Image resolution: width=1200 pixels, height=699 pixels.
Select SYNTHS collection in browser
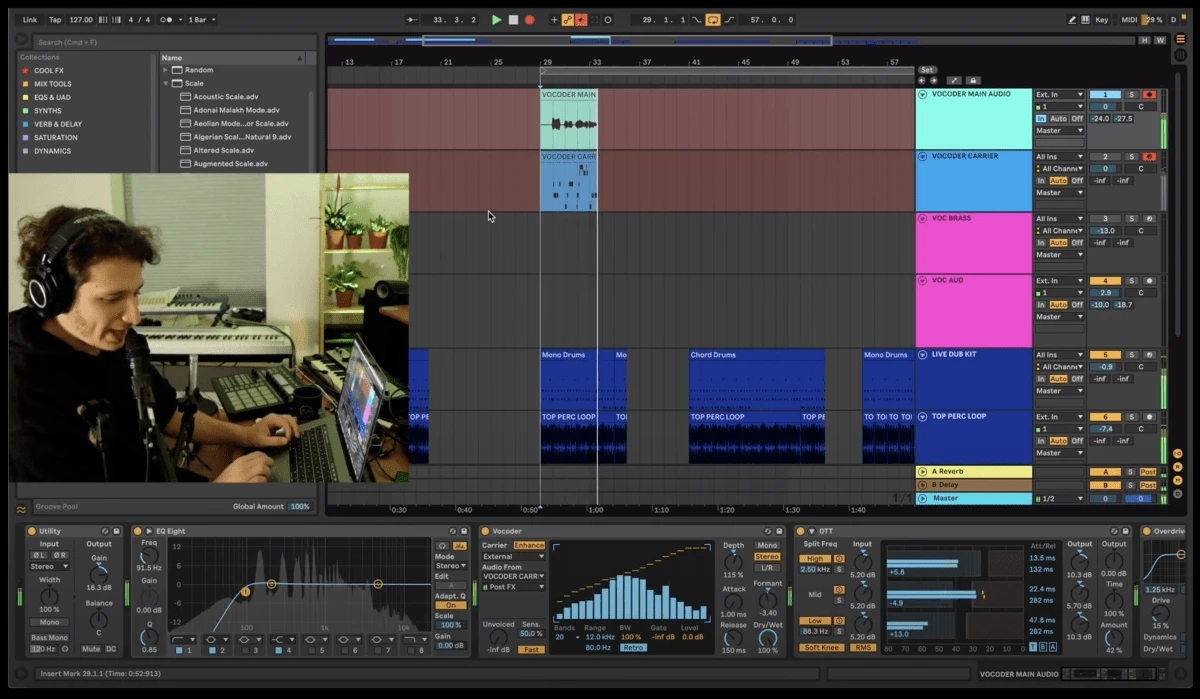47,111
